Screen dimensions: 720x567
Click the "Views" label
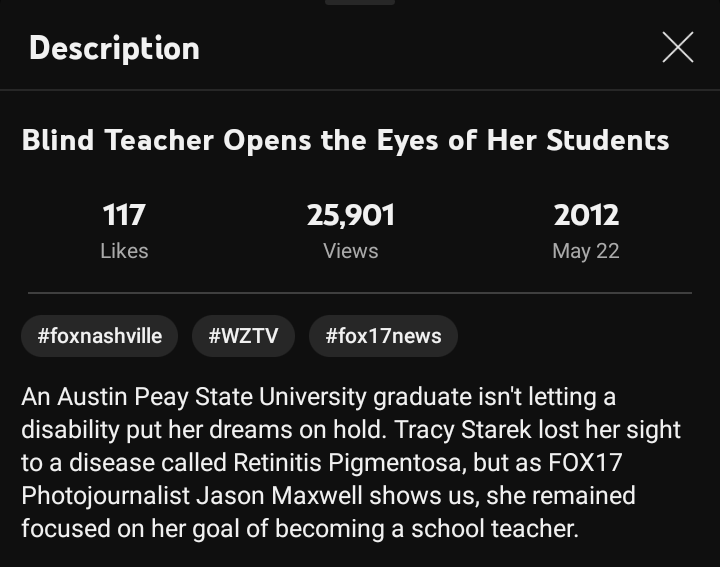tap(350, 250)
